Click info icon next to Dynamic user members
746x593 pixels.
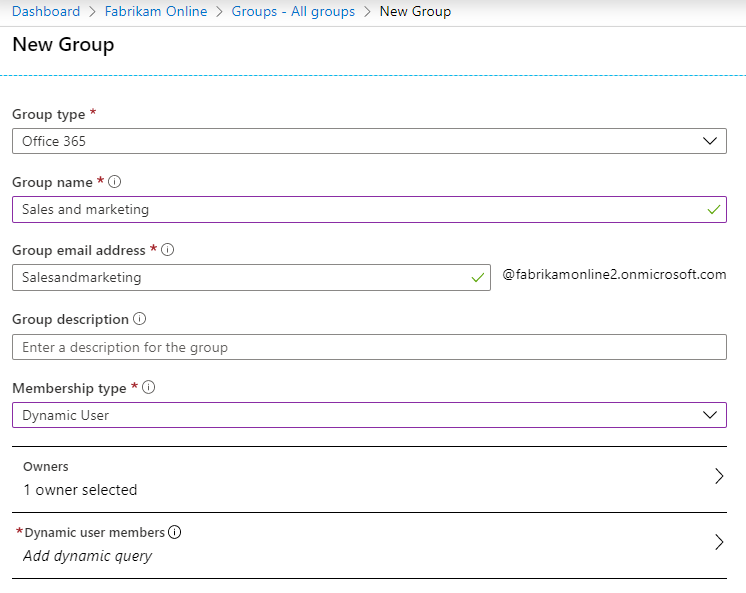pyautogui.click(x=175, y=533)
